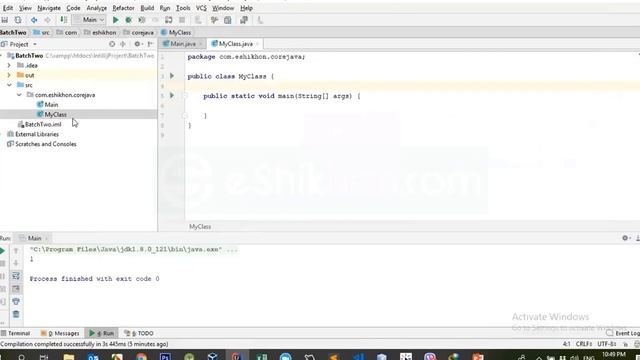Click the trash clear-all icon in Run console

16,314
